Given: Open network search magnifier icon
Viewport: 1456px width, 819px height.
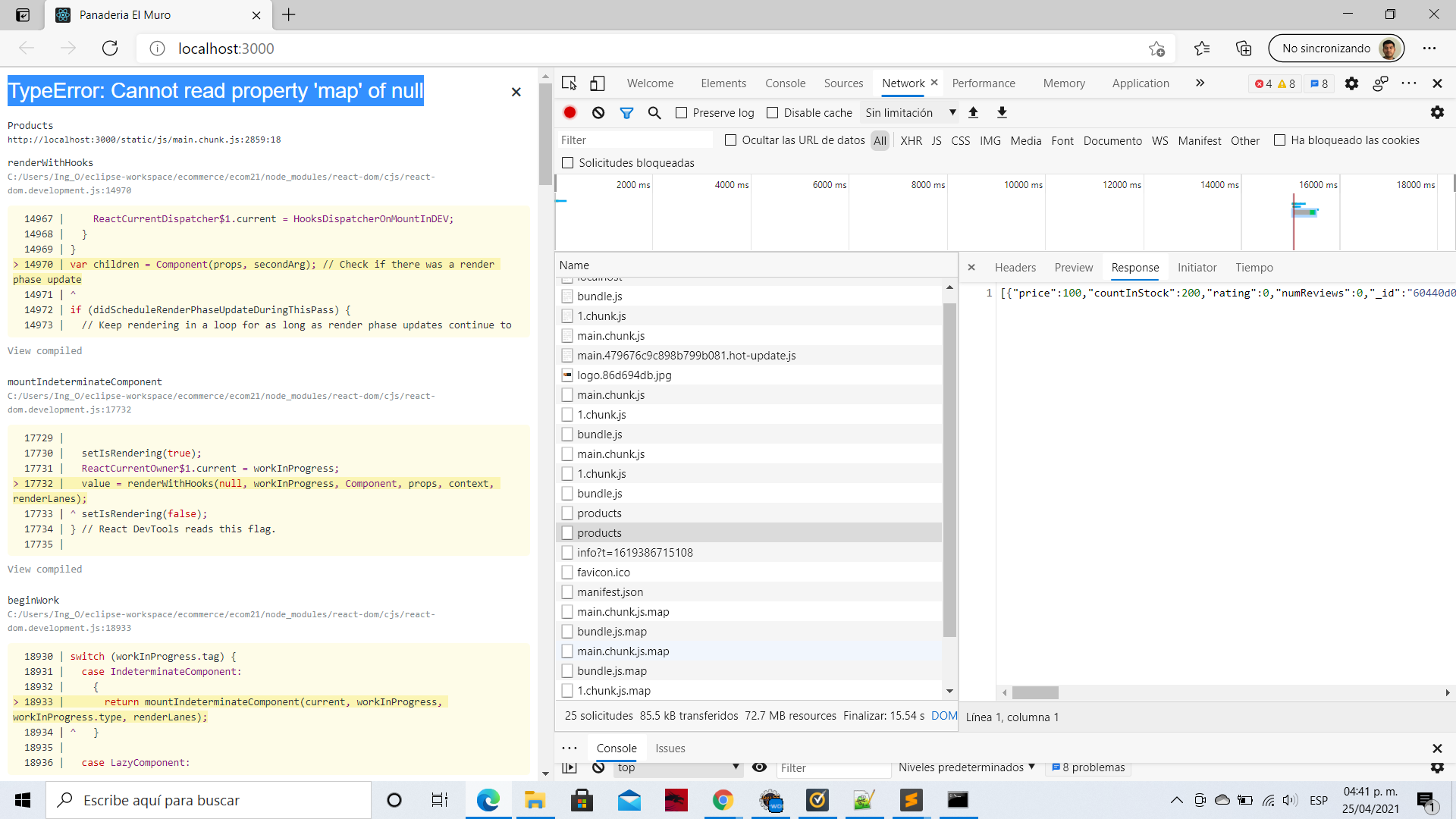Looking at the screenshot, I should [x=654, y=112].
